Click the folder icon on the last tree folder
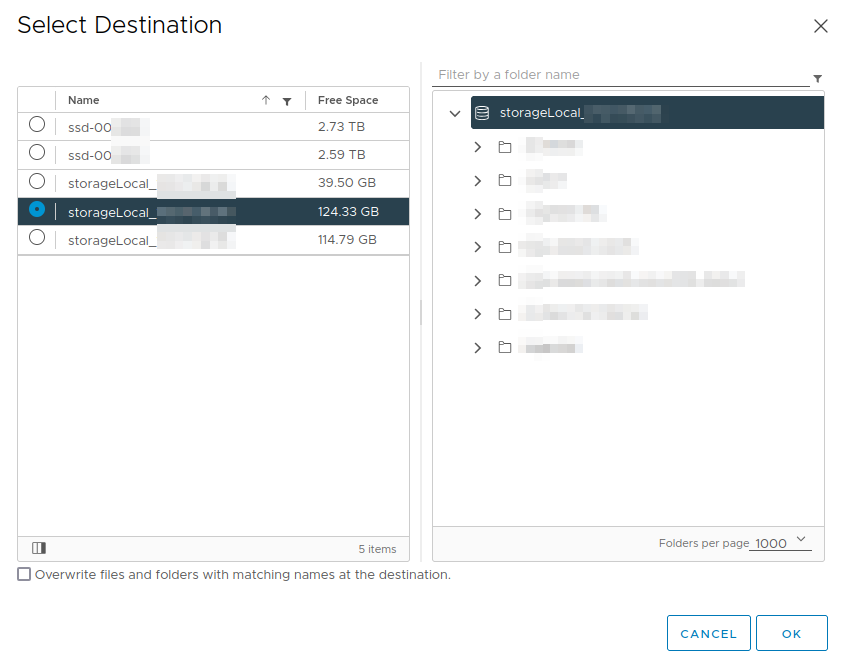 (x=505, y=346)
